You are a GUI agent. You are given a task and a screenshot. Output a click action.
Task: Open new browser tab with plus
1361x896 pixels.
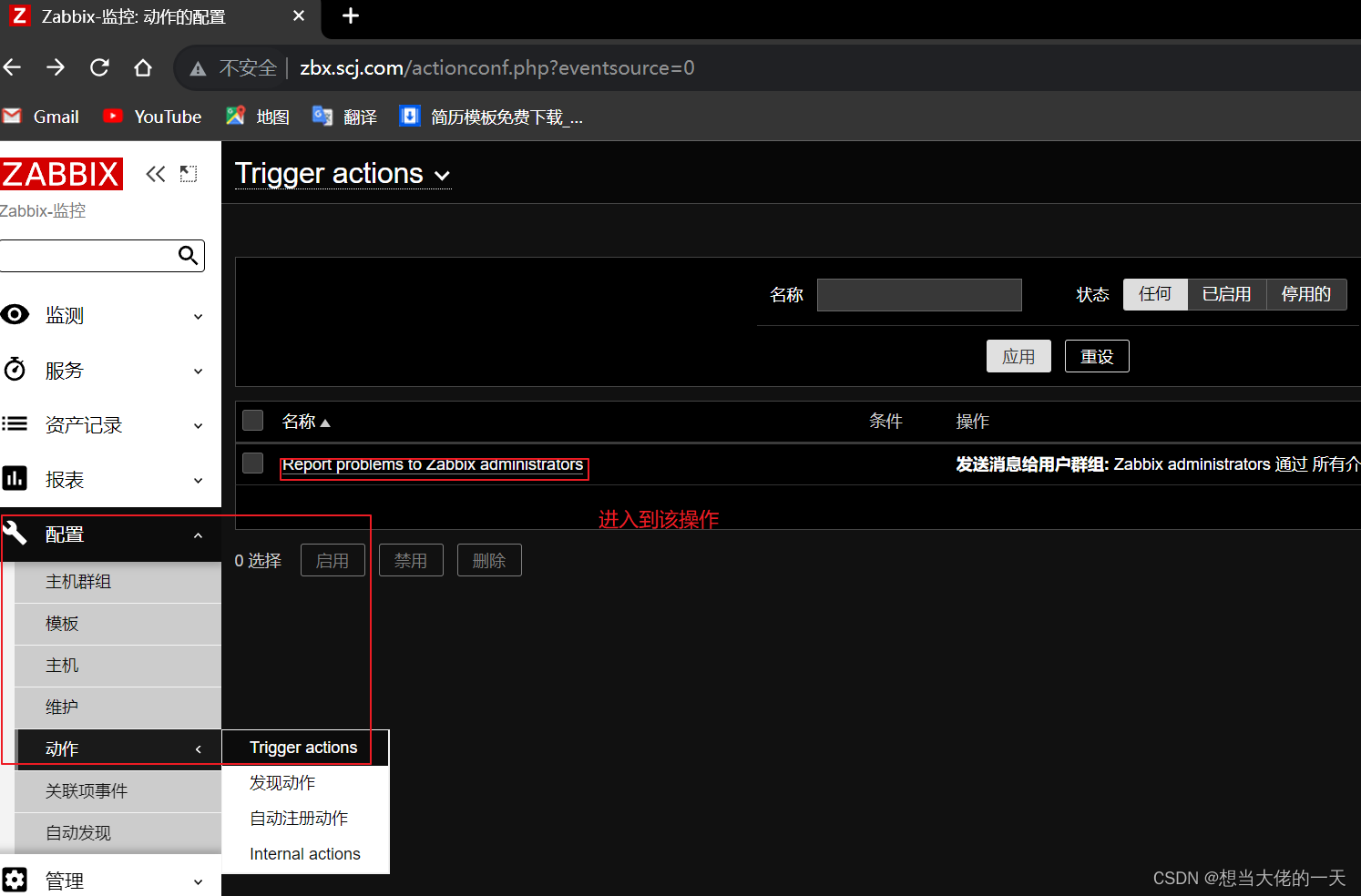coord(351,15)
